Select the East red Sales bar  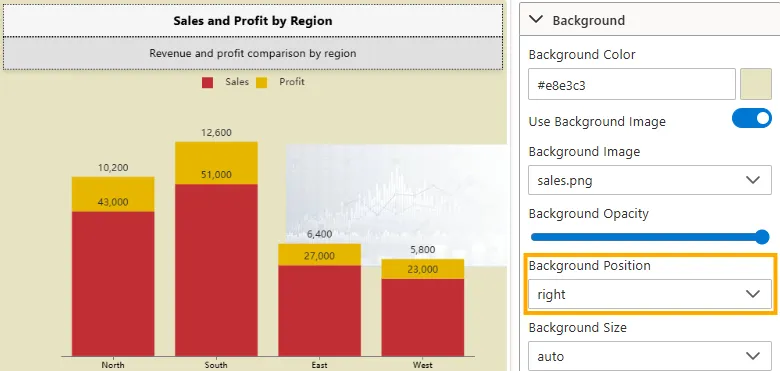(319, 311)
